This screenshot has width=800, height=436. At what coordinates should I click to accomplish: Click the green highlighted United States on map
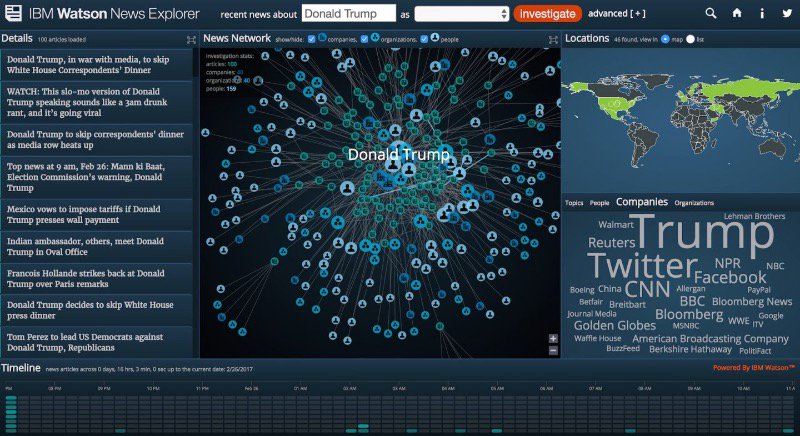(x=618, y=105)
